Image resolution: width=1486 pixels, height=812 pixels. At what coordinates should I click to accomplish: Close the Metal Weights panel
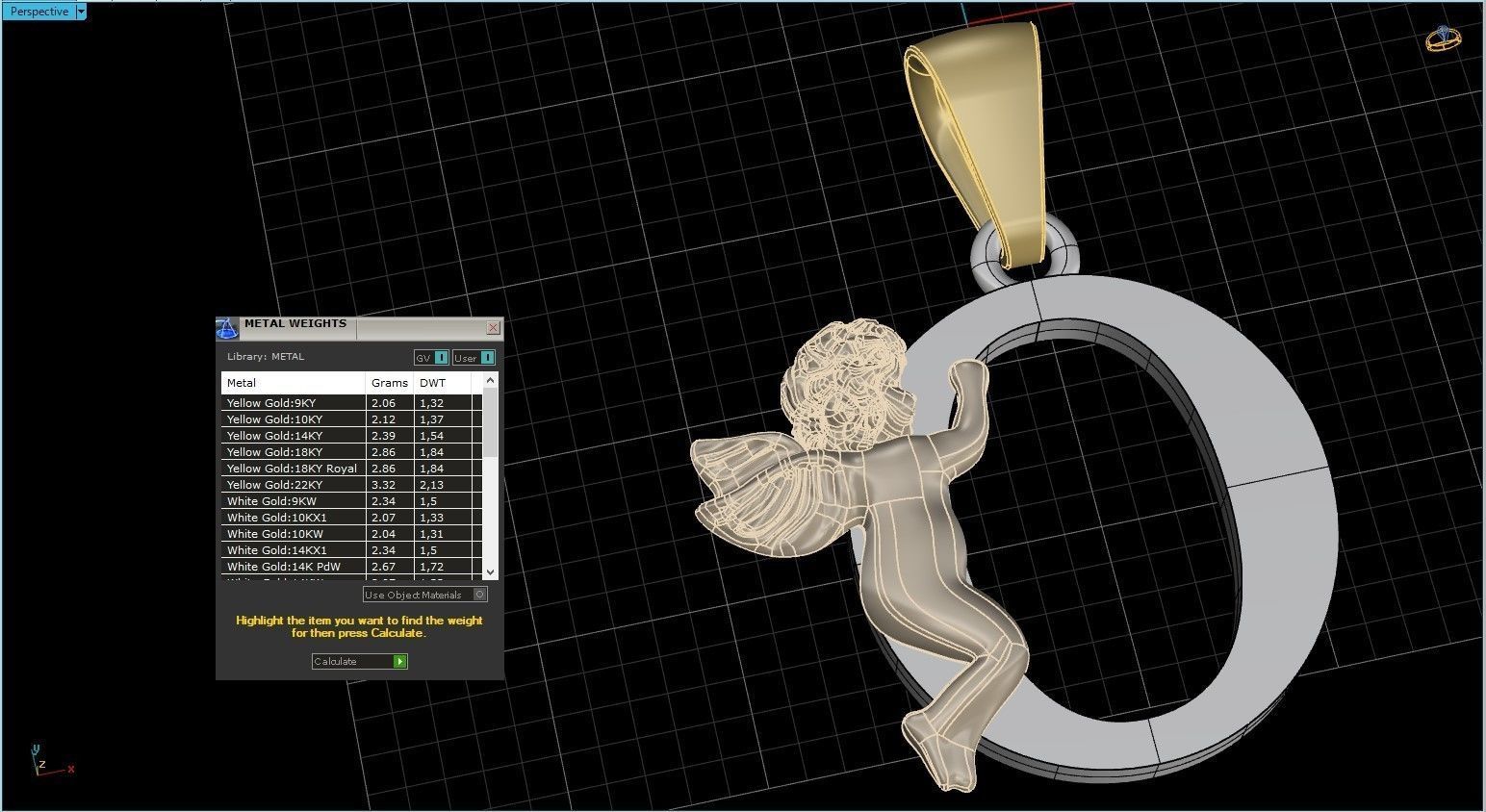pos(493,328)
